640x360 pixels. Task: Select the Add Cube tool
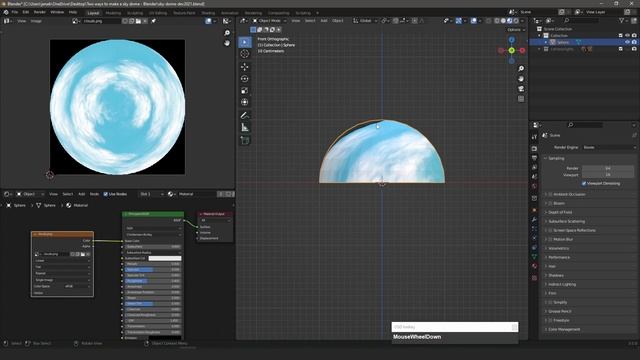click(x=245, y=140)
